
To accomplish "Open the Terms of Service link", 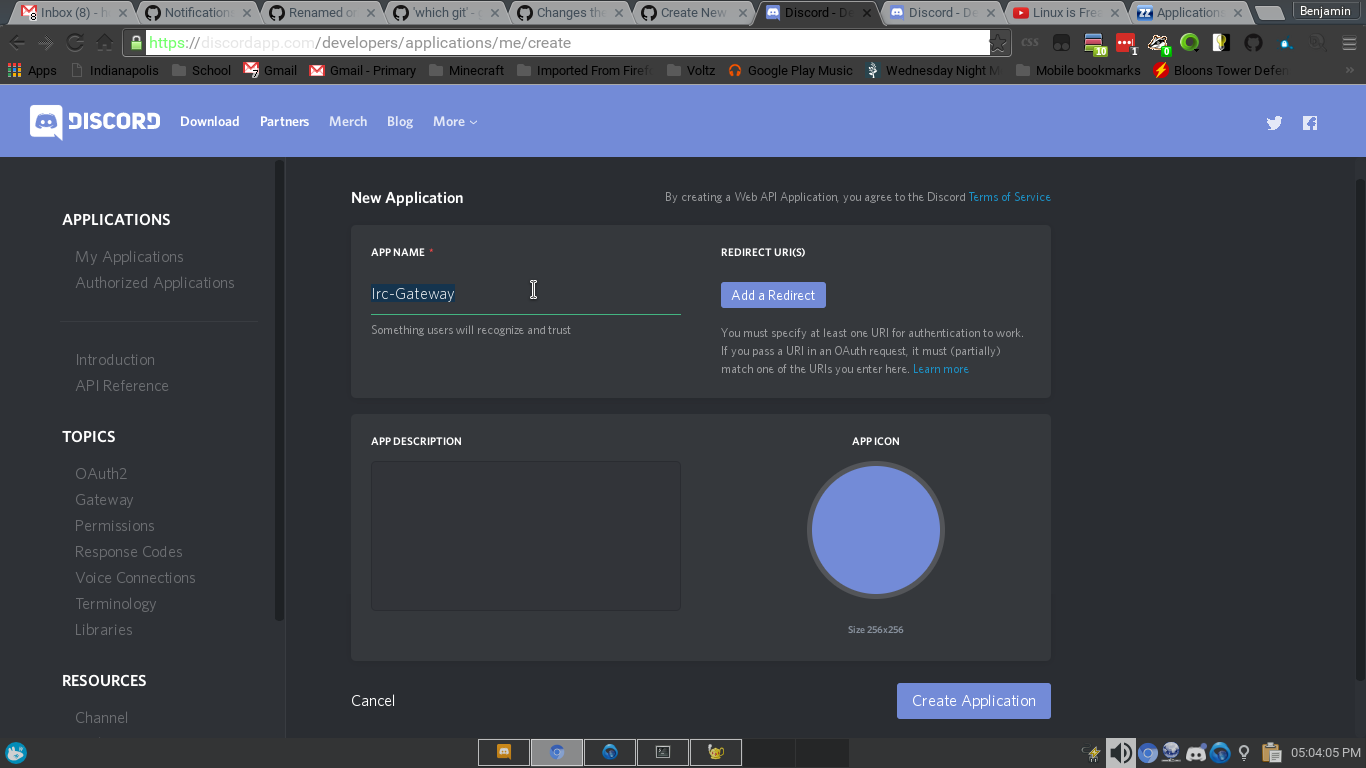I will click(1009, 197).
